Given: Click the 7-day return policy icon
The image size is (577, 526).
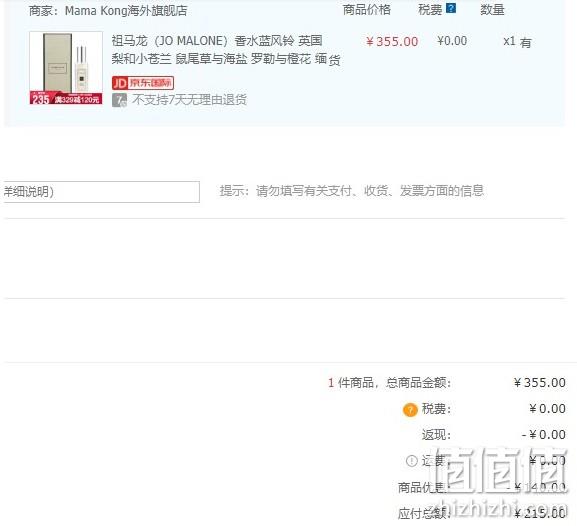Looking at the screenshot, I should tap(119, 100).
